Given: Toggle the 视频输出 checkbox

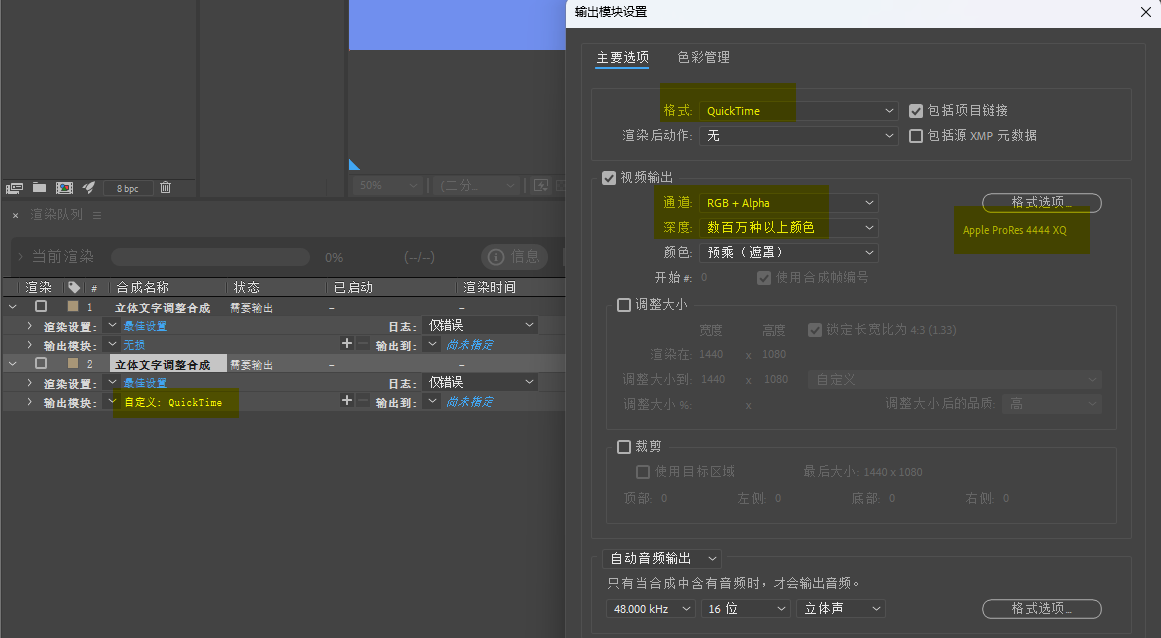Looking at the screenshot, I should click(609, 178).
